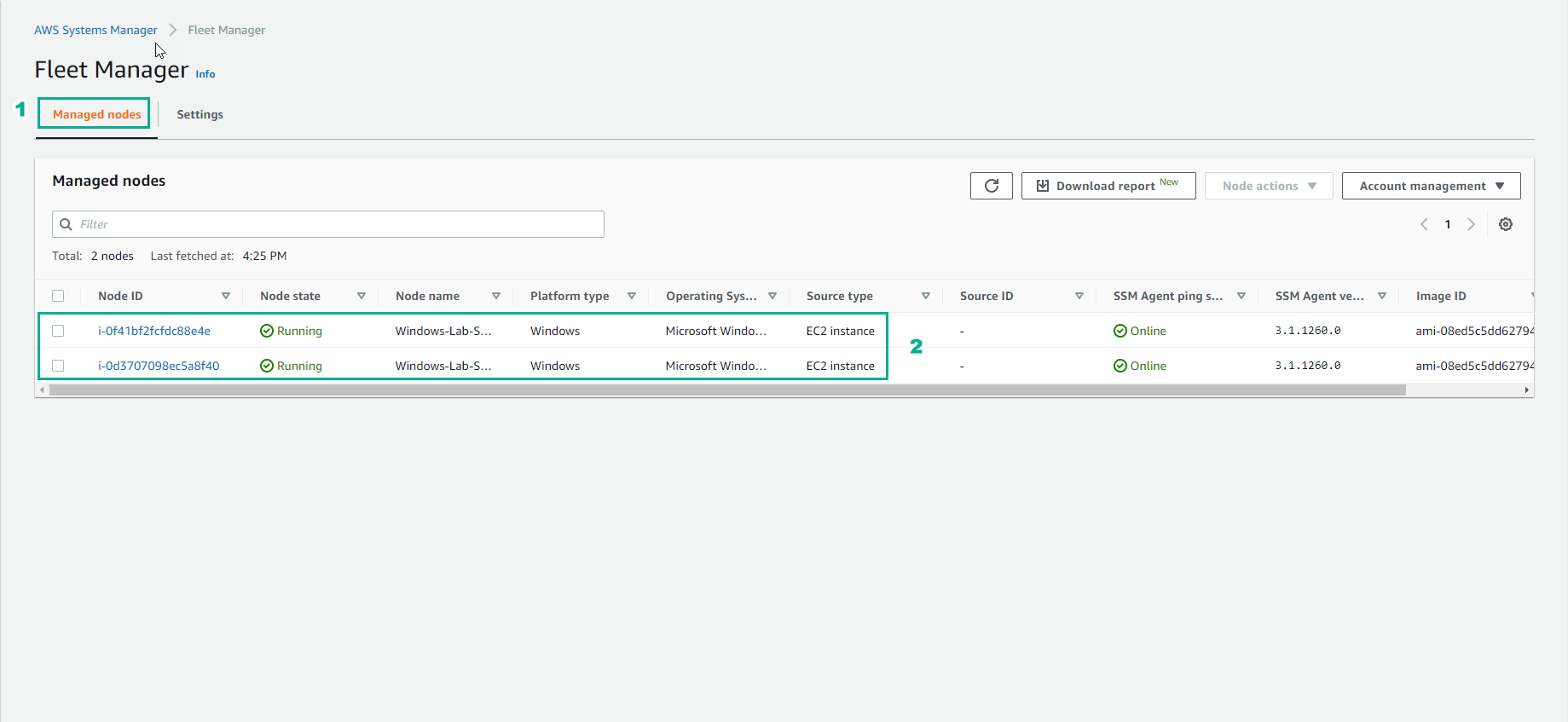Click Windows-Lab-S… name in i-0f41bf2fcfdc88e4e row

point(443,331)
